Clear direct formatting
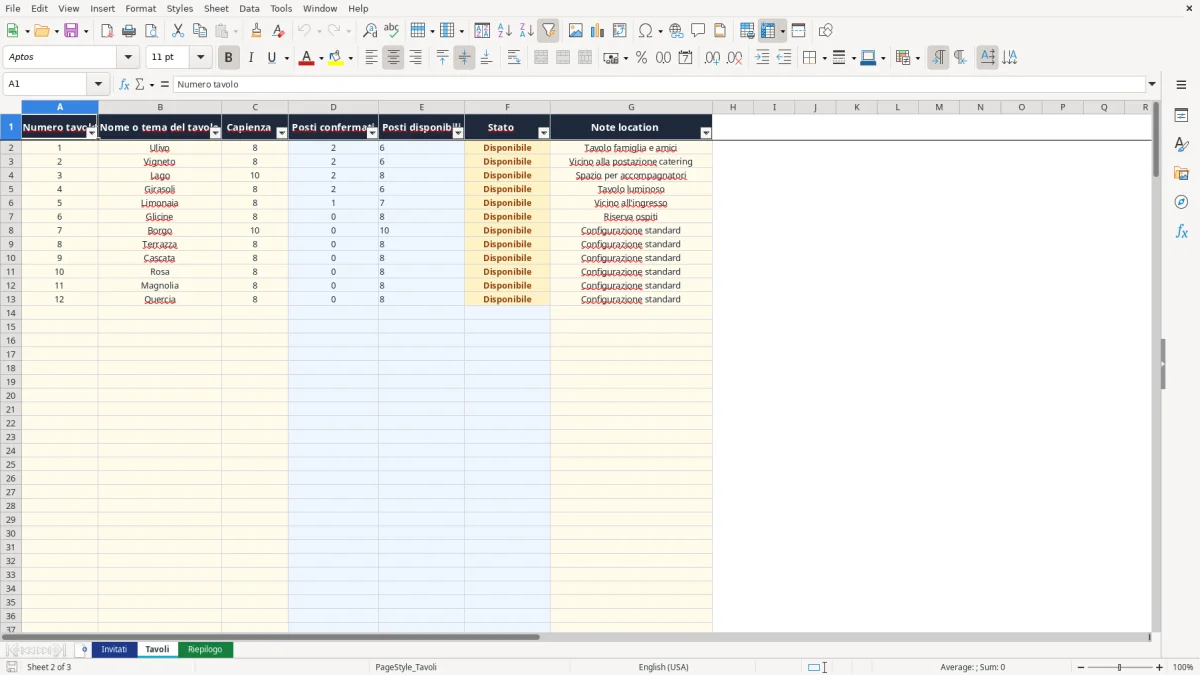The height and width of the screenshot is (675, 1200). point(279,31)
